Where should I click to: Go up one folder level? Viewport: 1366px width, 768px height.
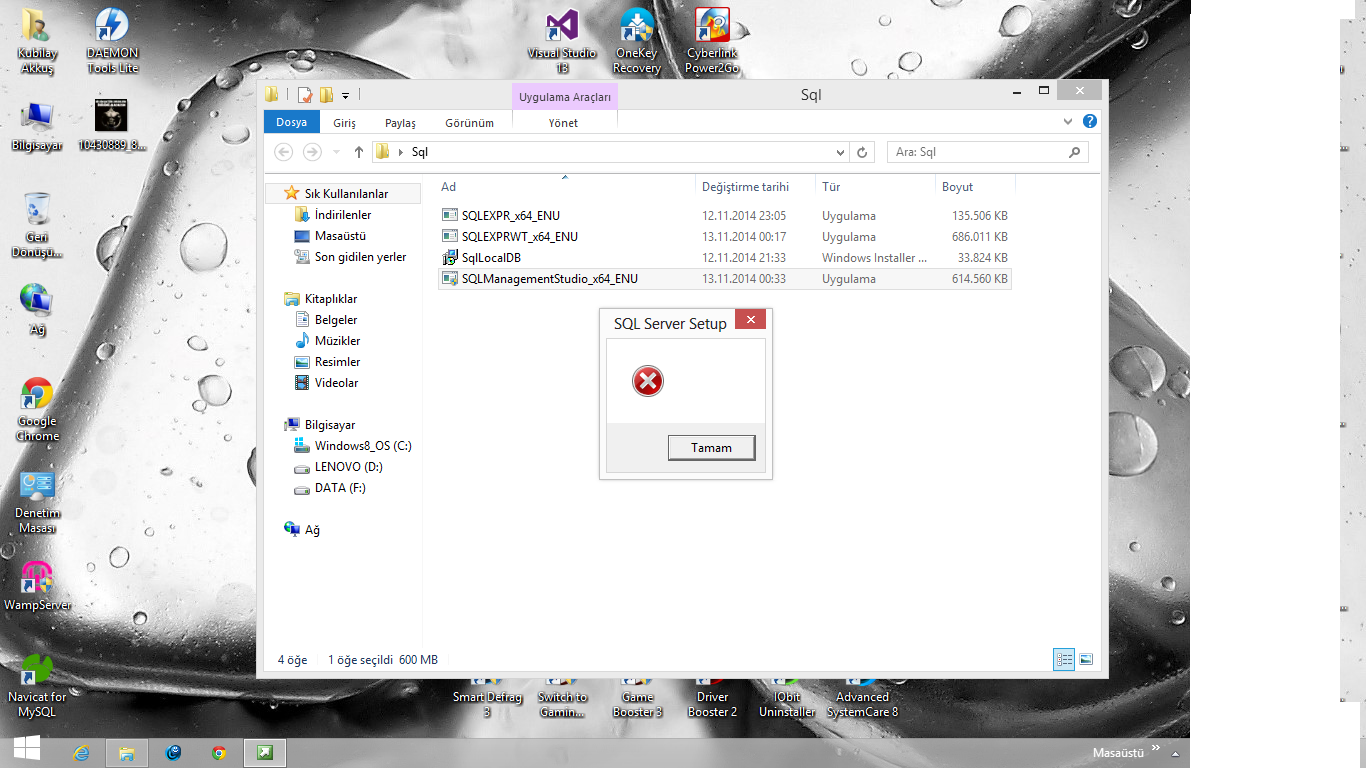click(x=359, y=152)
